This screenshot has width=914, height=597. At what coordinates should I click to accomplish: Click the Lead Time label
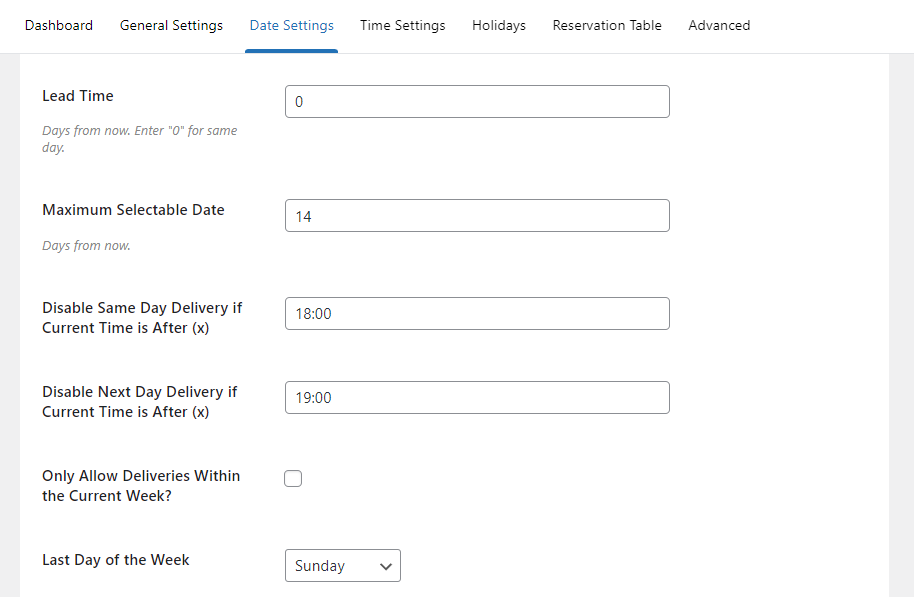(77, 95)
